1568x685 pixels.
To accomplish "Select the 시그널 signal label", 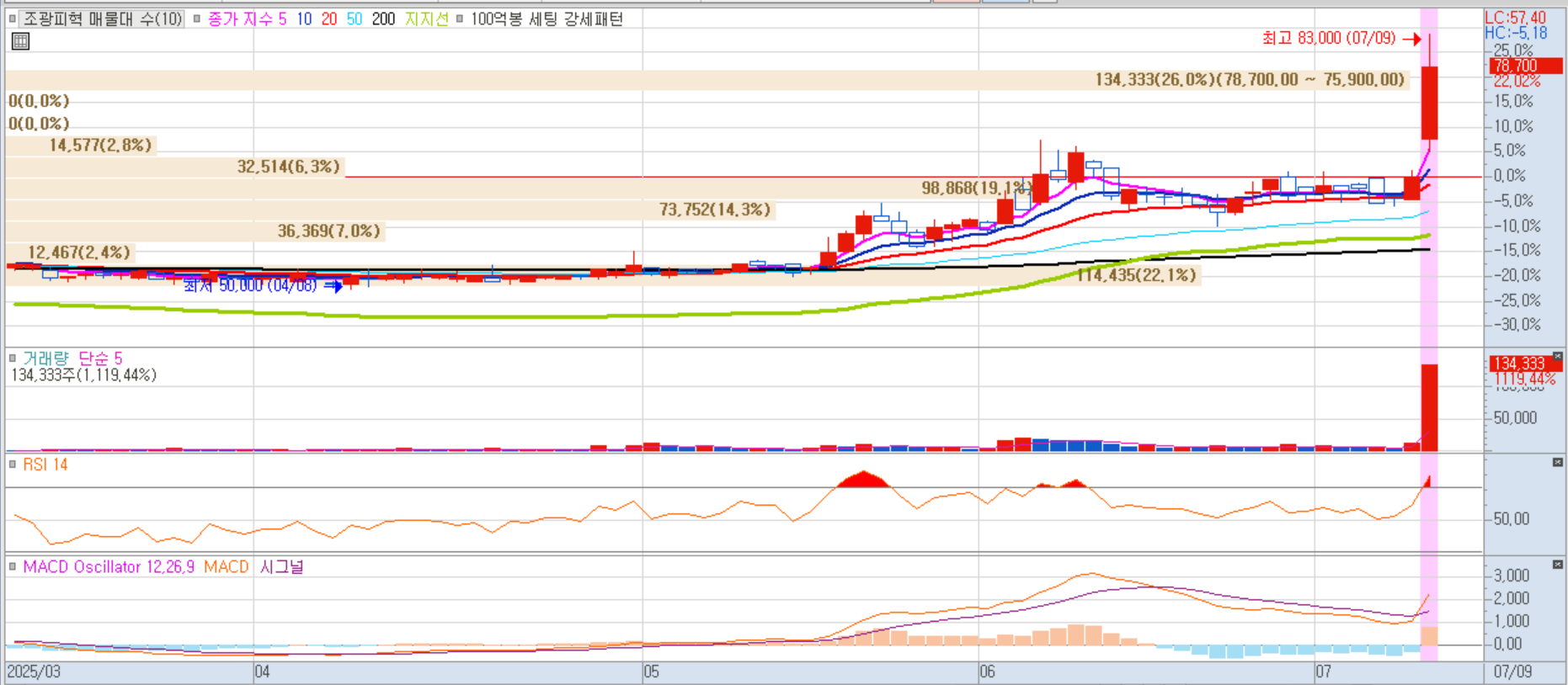I will (x=281, y=566).
